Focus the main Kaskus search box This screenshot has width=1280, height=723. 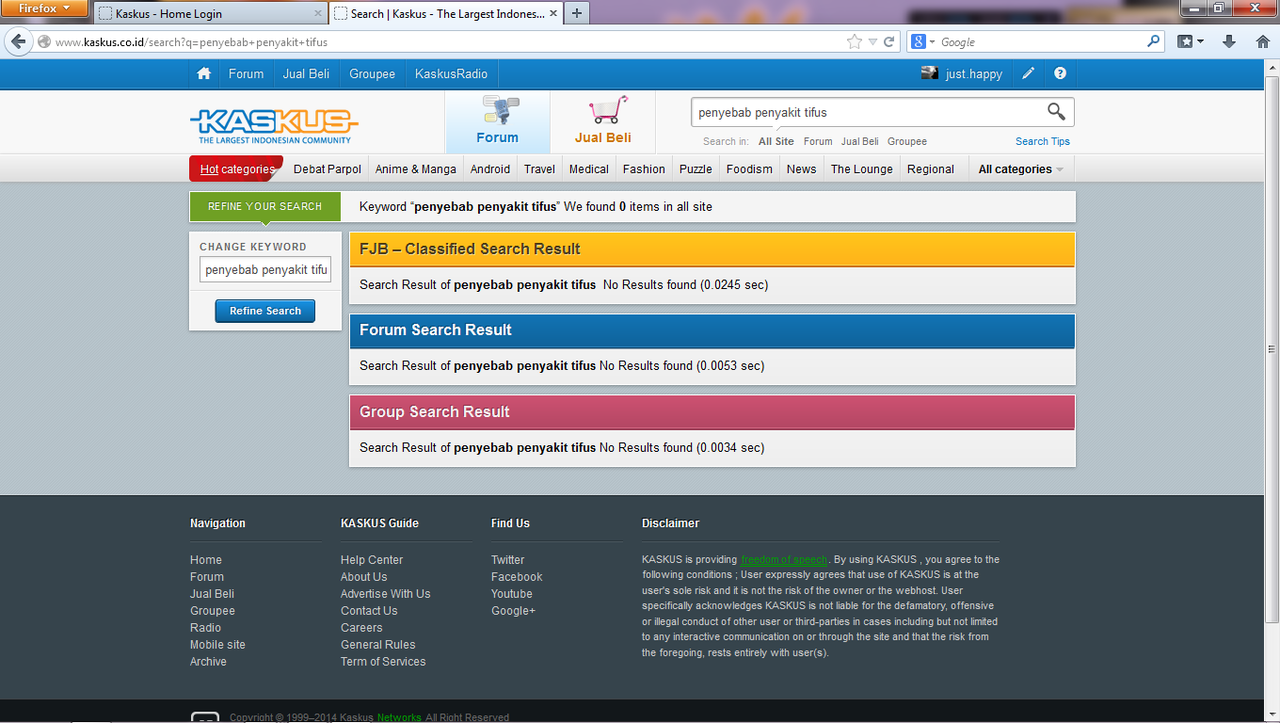(866, 112)
